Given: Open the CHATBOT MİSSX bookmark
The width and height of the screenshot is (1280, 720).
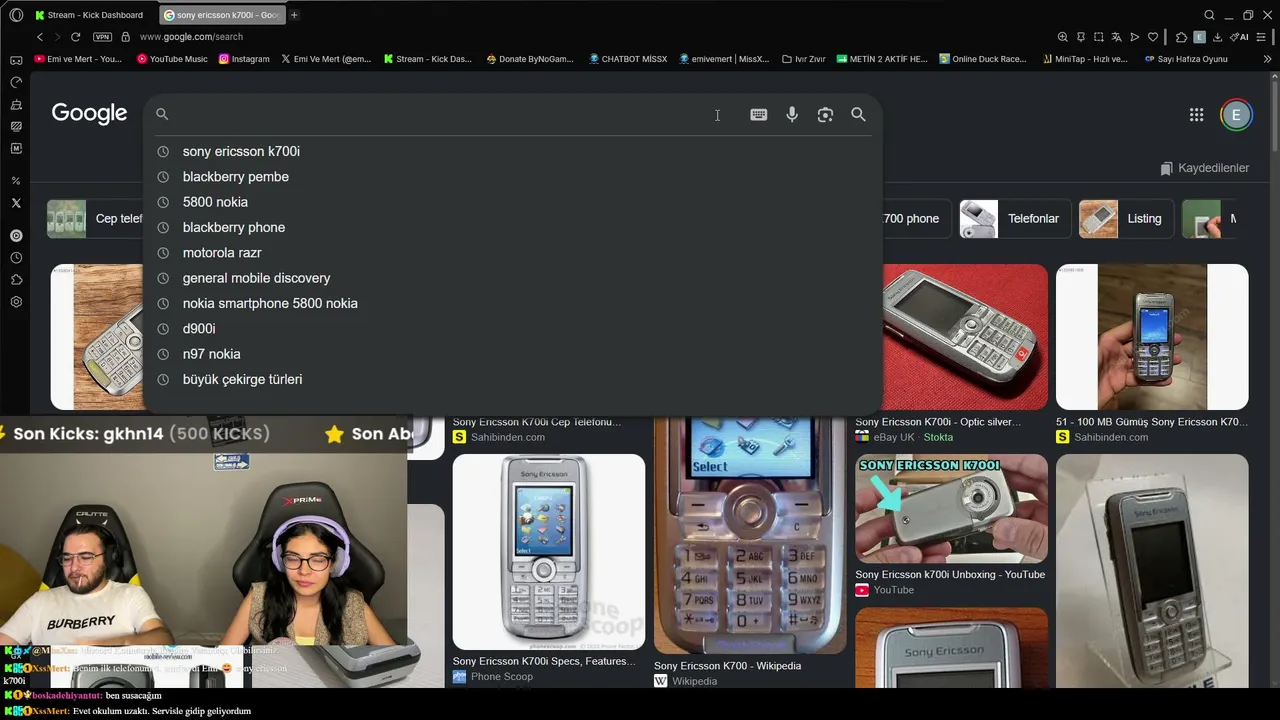Looking at the screenshot, I should 628,59.
